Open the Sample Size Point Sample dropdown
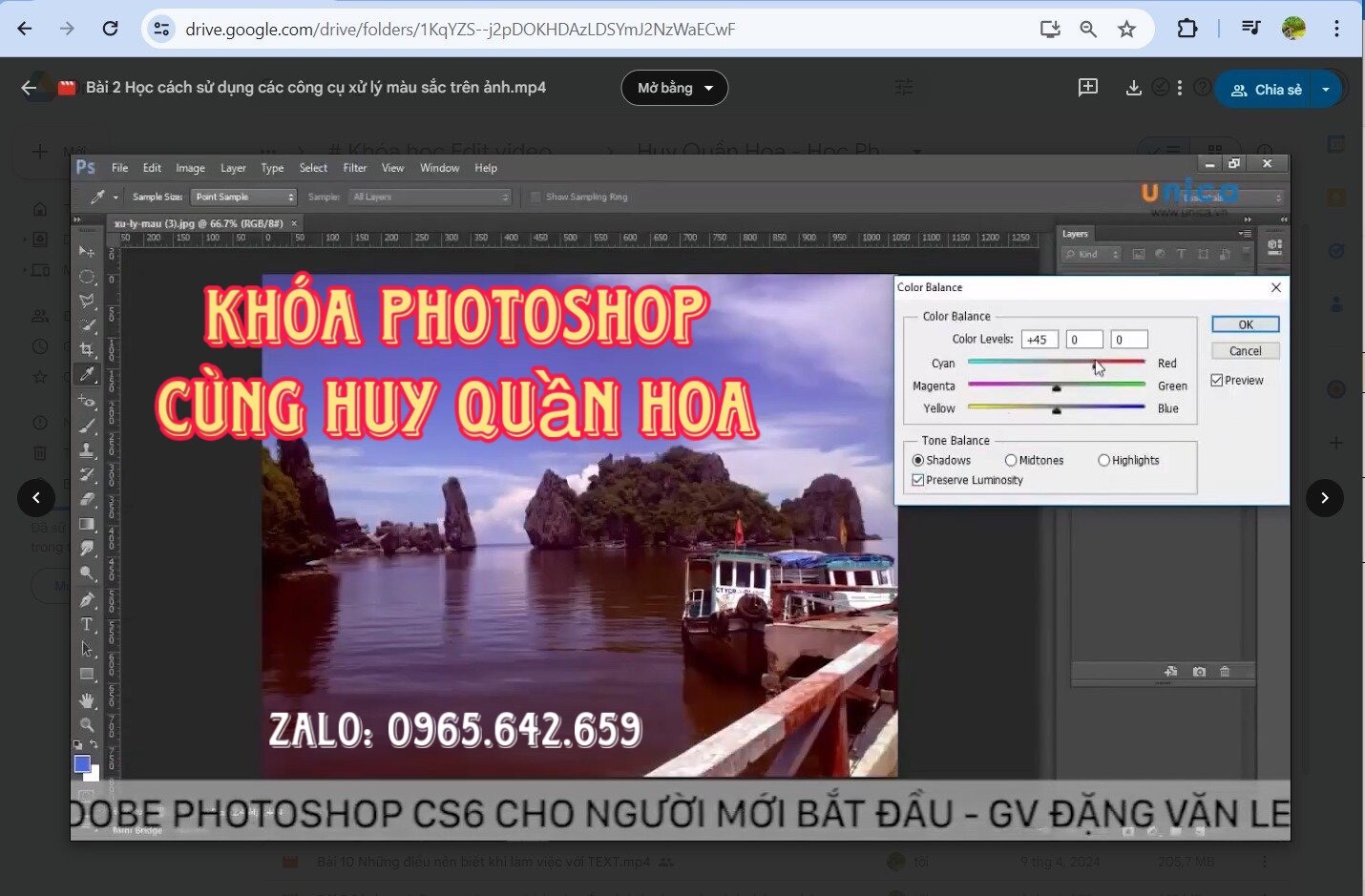This screenshot has height=896, width=1365. (x=243, y=197)
